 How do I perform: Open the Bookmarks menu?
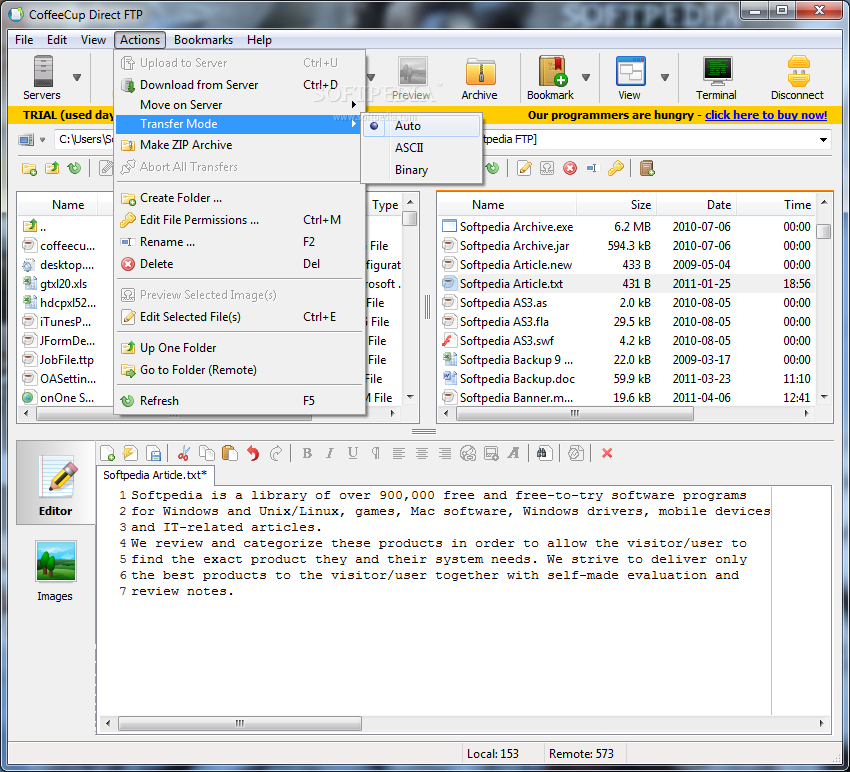(203, 40)
